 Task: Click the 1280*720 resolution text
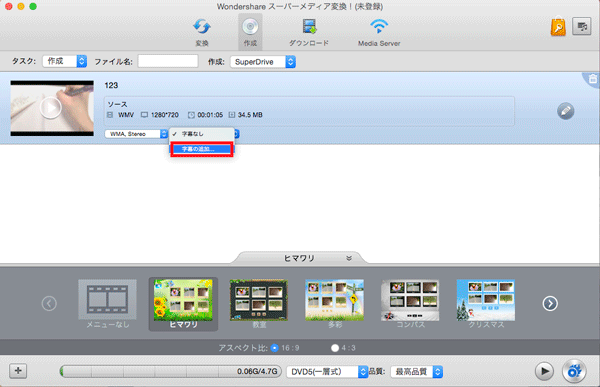(165, 115)
